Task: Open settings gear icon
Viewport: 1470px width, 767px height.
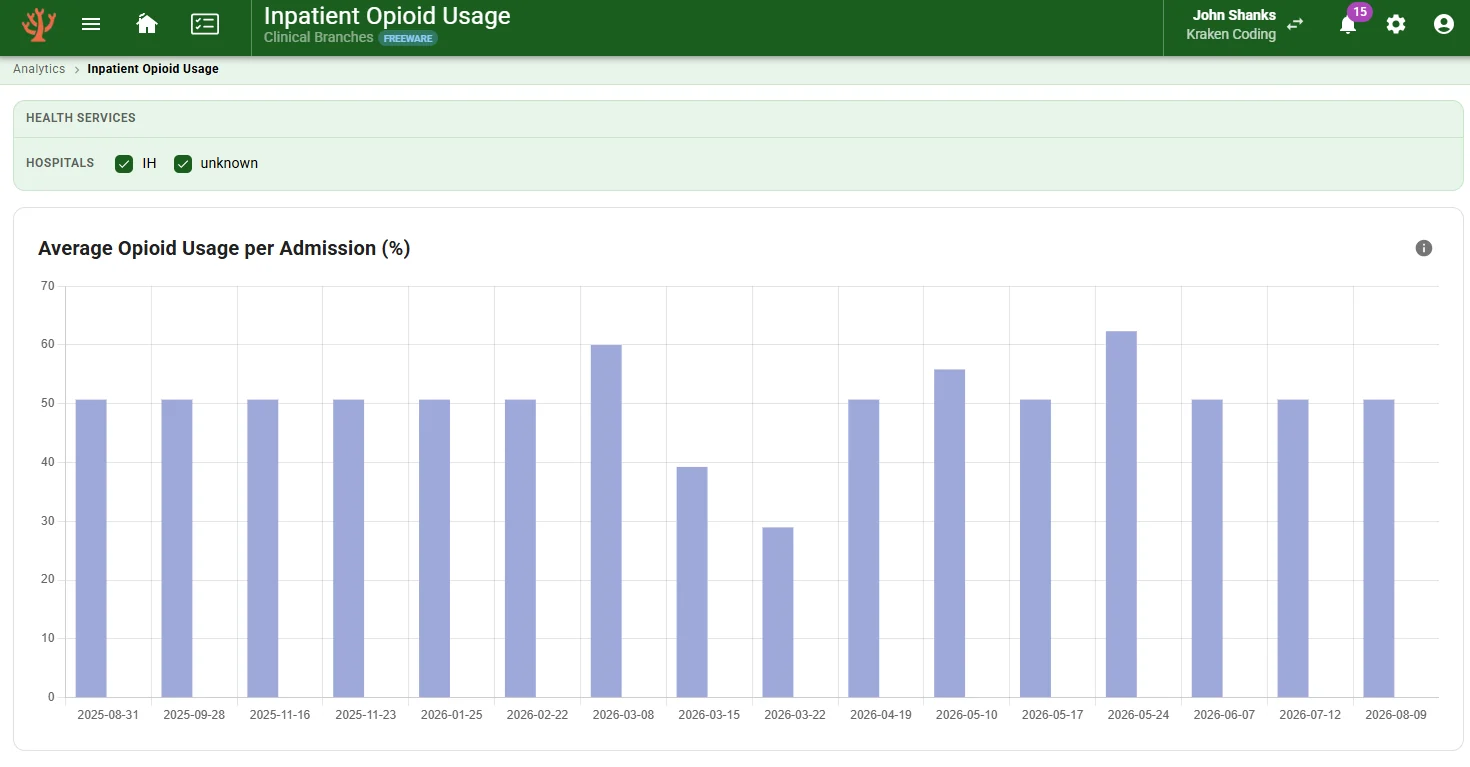Action: 1396,24
